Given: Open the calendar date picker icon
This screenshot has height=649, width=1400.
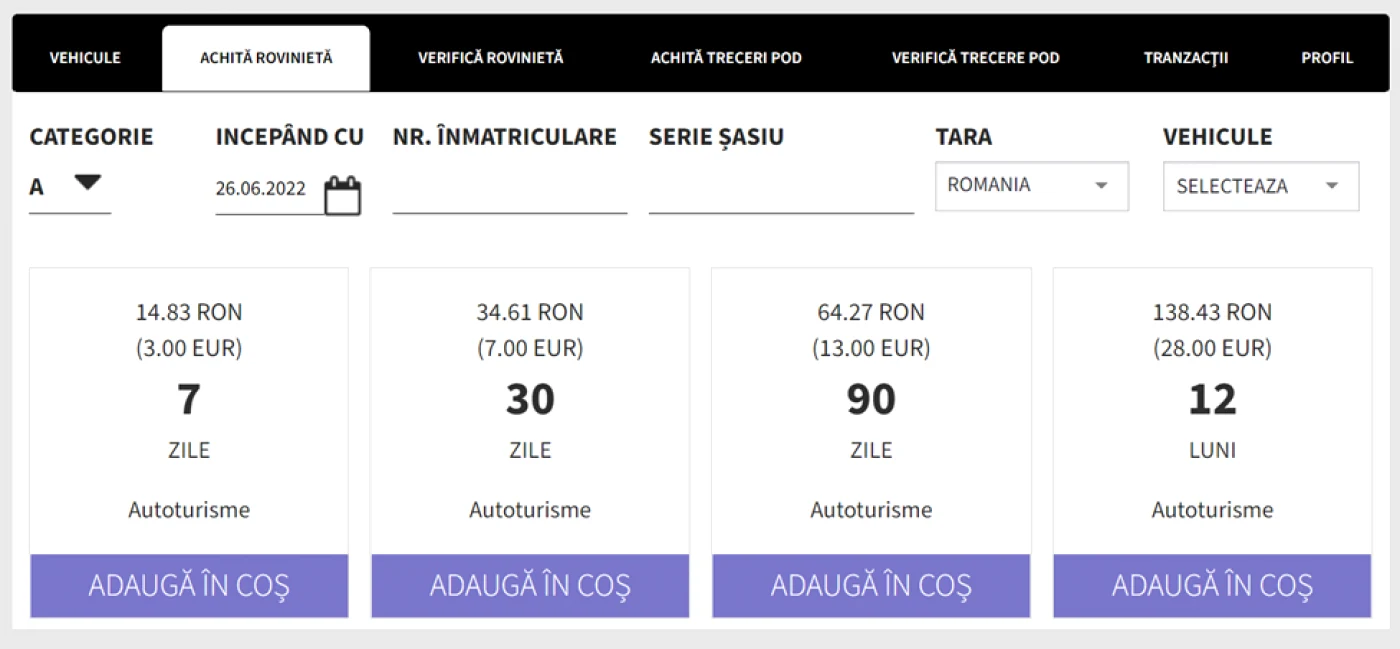Looking at the screenshot, I should click(343, 195).
